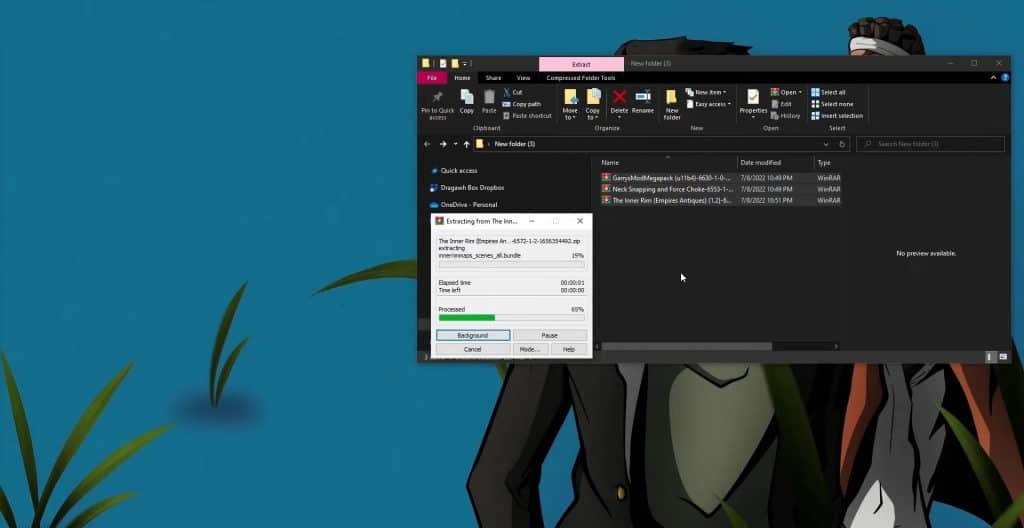
Task: Click Help in the extraction dialog
Action: (569, 350)
